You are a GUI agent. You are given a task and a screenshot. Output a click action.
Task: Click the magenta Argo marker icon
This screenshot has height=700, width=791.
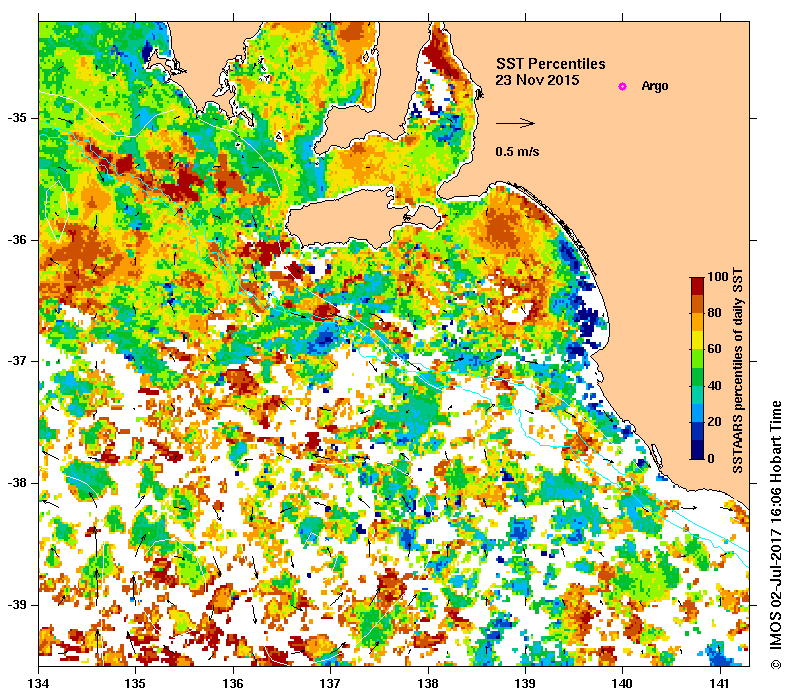(x=623, y=86)
